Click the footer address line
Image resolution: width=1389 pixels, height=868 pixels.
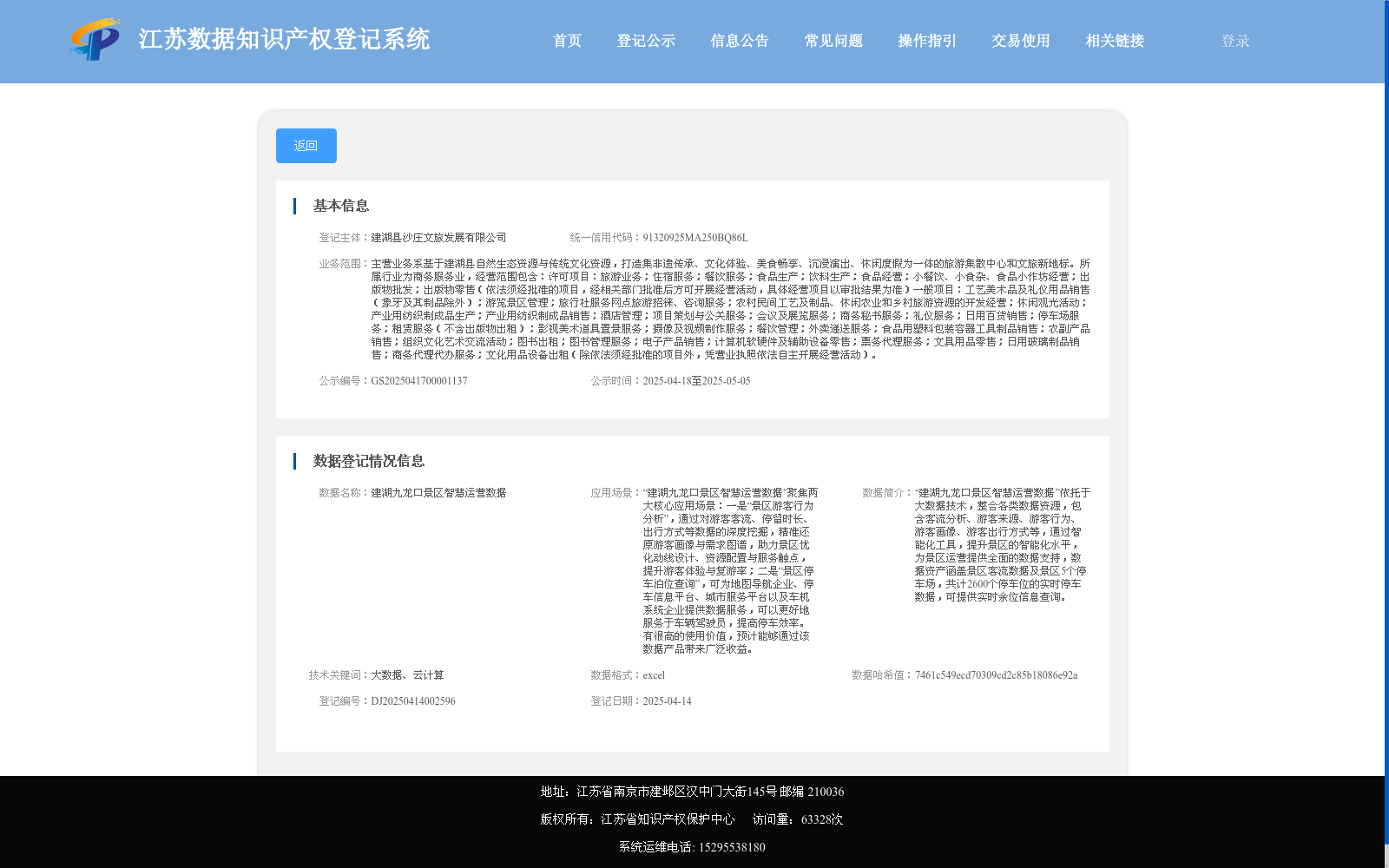tap(692, 792)
